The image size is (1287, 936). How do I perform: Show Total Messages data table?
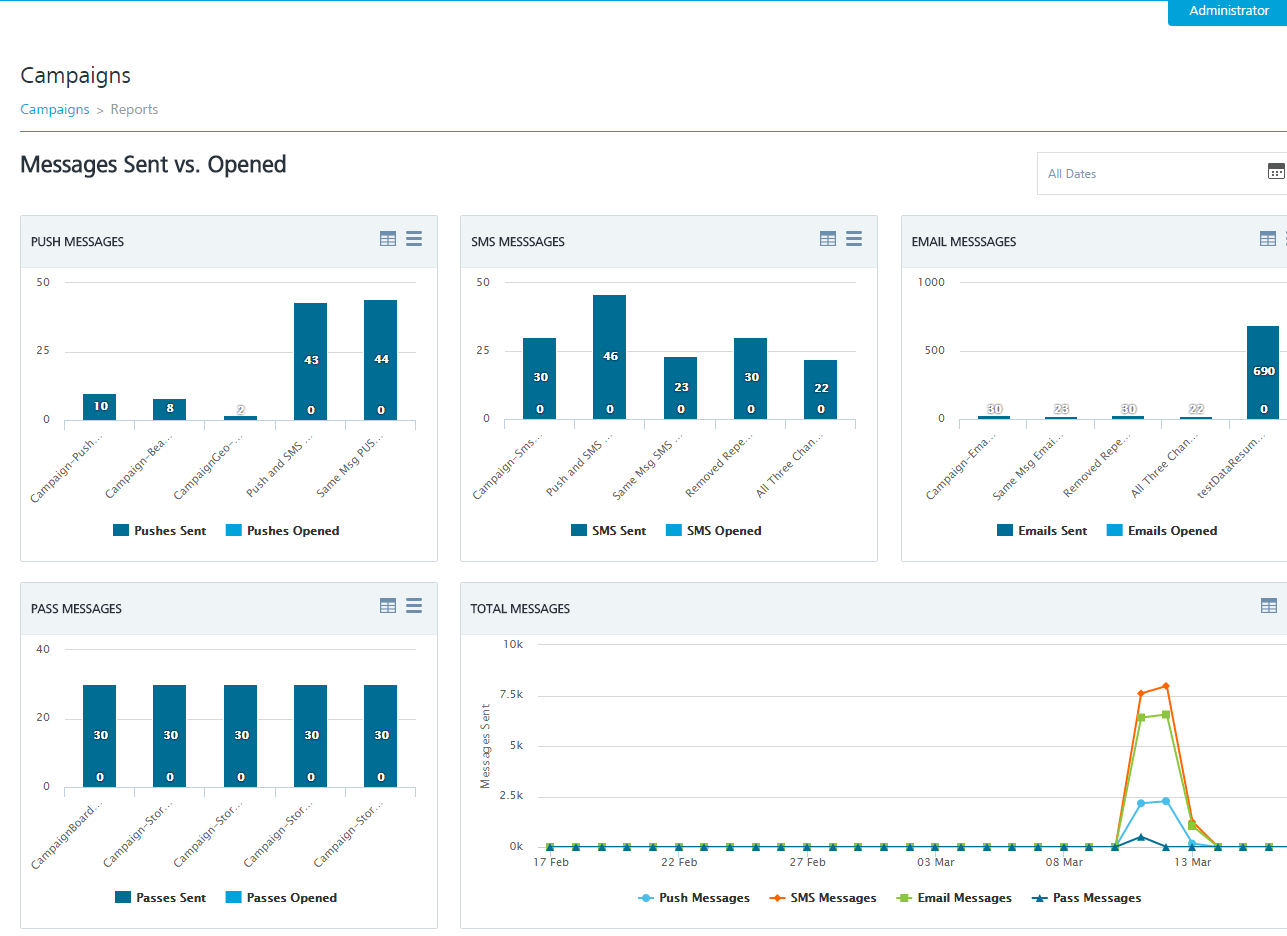1268,606
